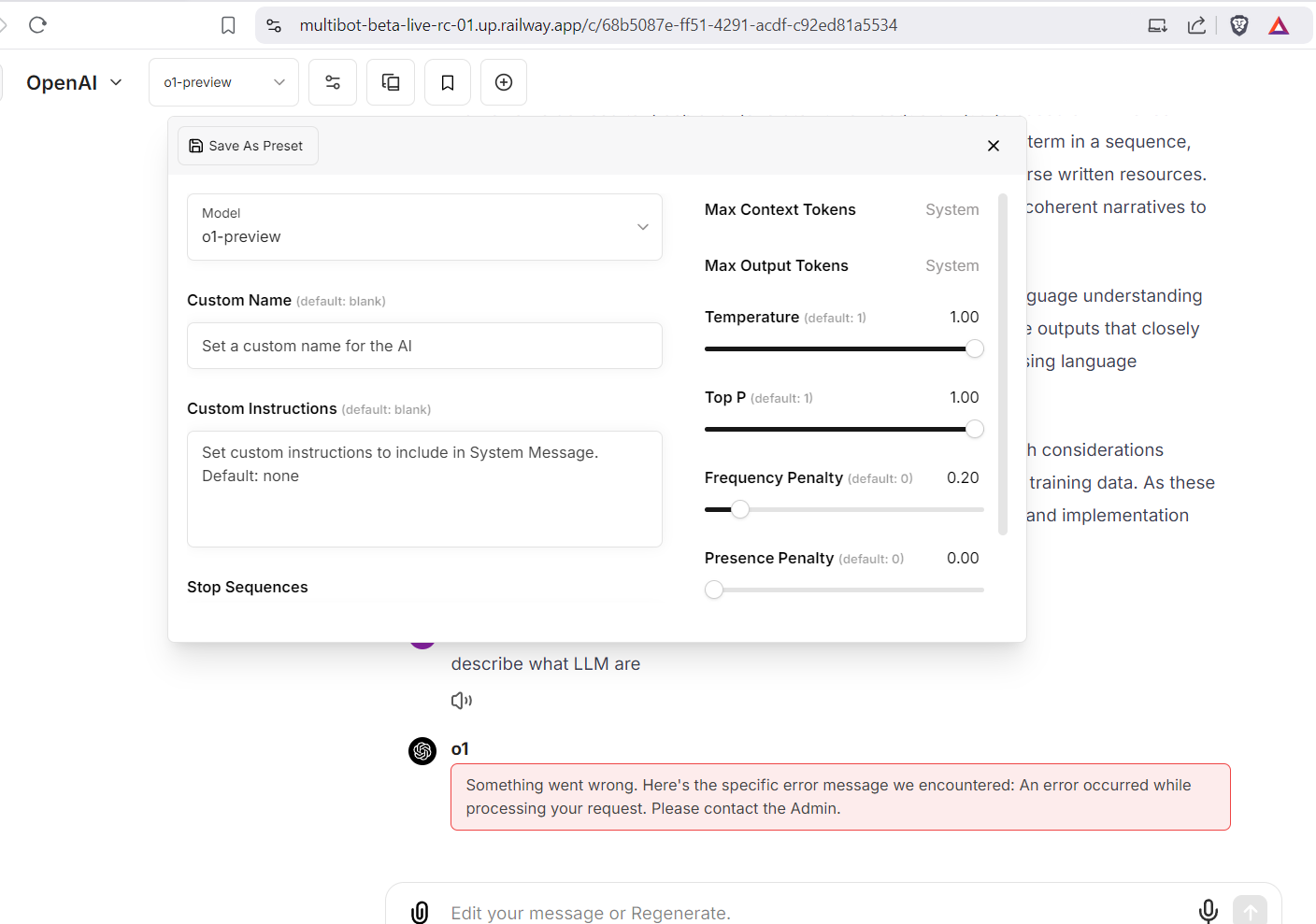
Task: Click the install app icon in address bar
Action: pos(1157,25)
